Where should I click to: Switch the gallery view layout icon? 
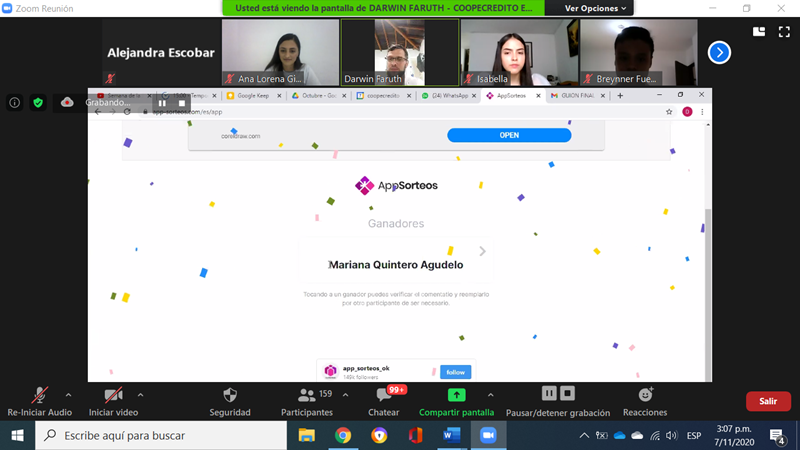759,32
